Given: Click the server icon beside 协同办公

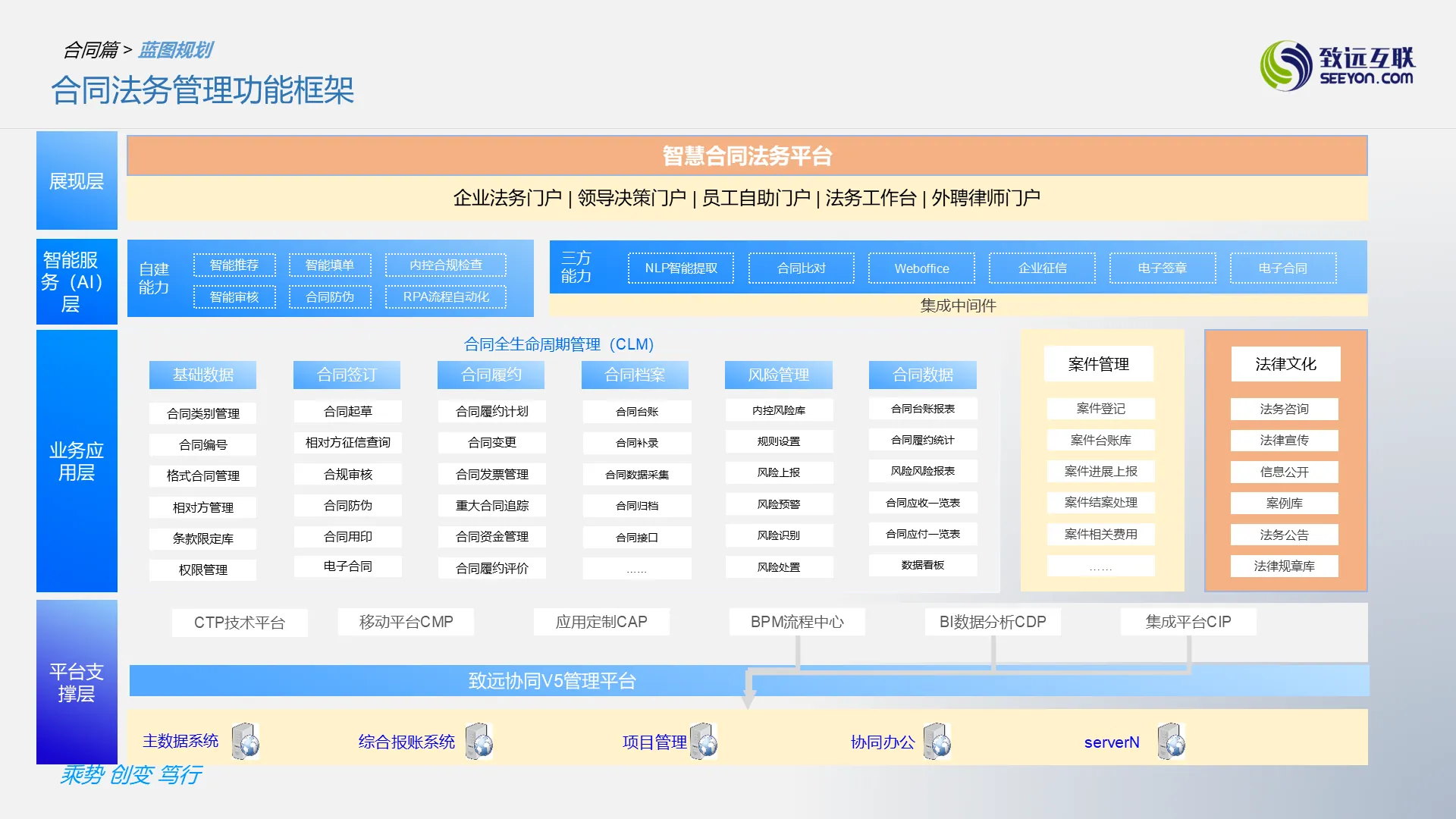Looking at the screenshot, I should click(x=938, y=741).
